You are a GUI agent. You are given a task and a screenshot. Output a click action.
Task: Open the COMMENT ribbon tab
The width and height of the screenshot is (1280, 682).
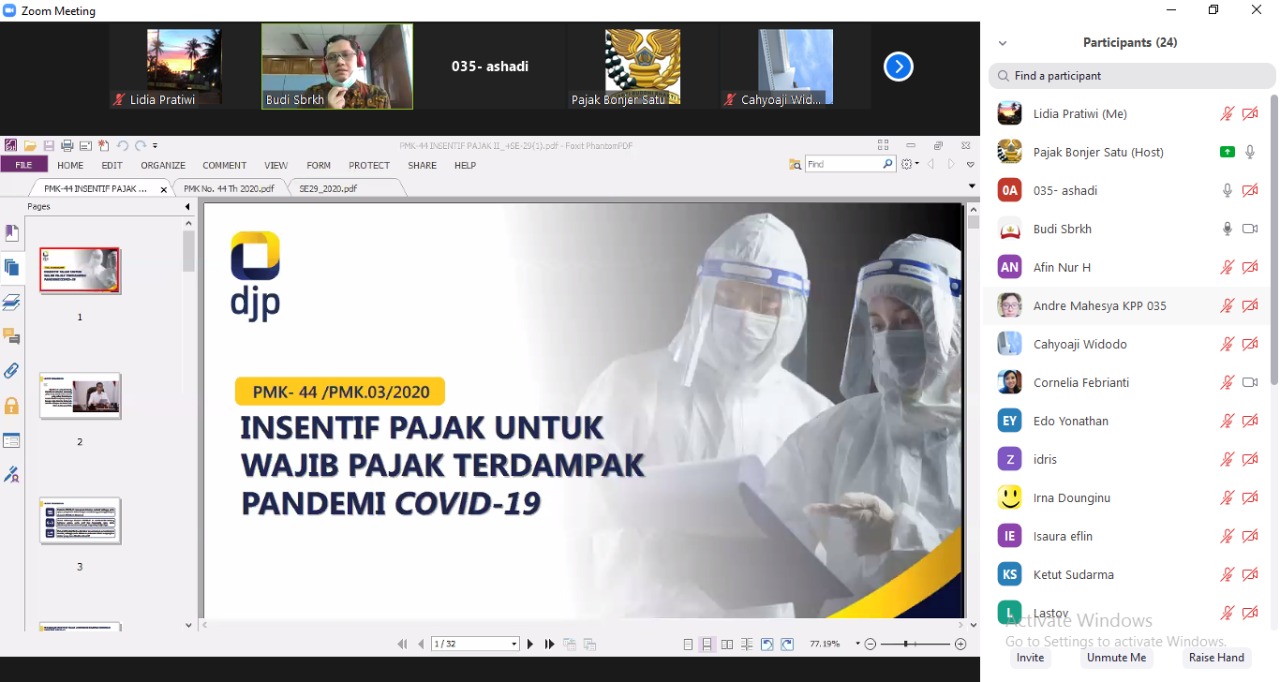(224, 166)
